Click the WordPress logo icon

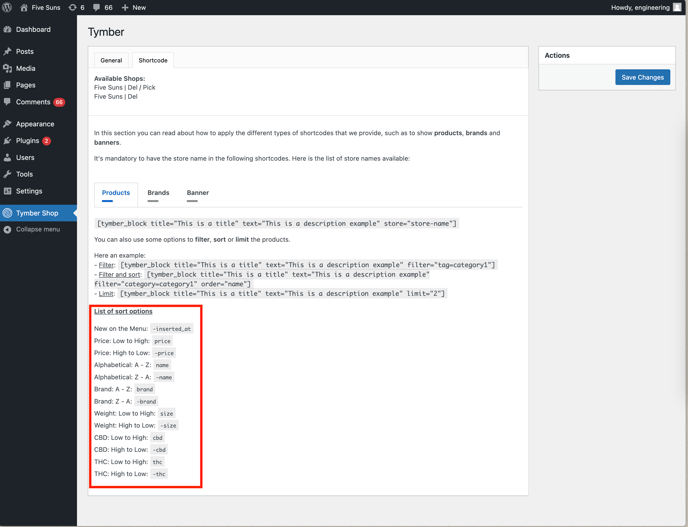click(x=7, y=7)
